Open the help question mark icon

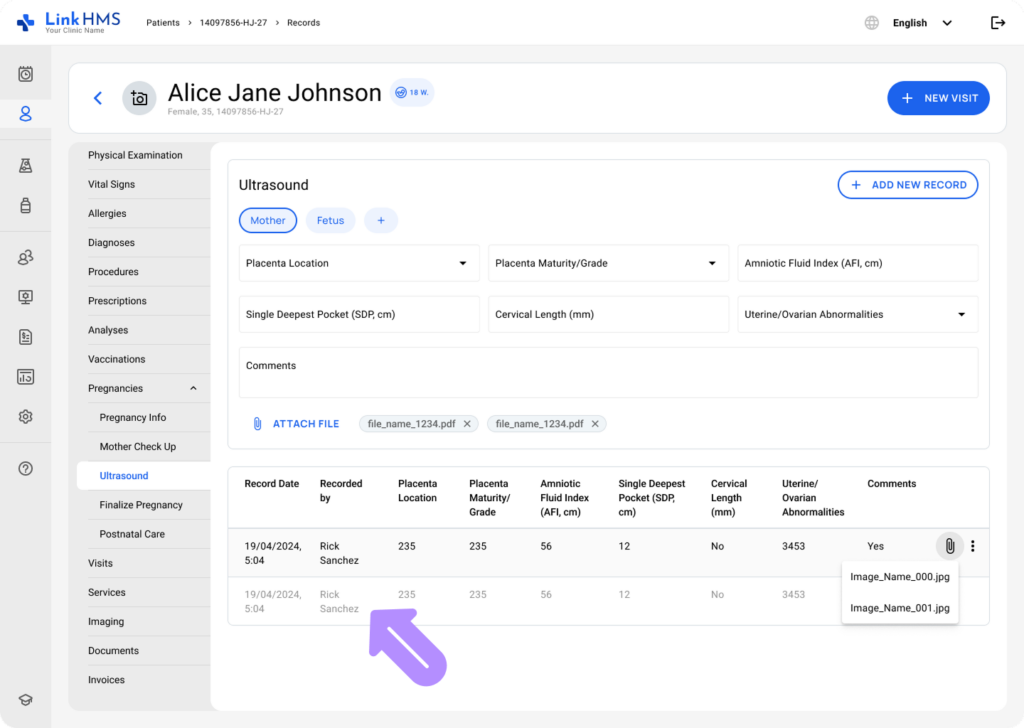26,468
